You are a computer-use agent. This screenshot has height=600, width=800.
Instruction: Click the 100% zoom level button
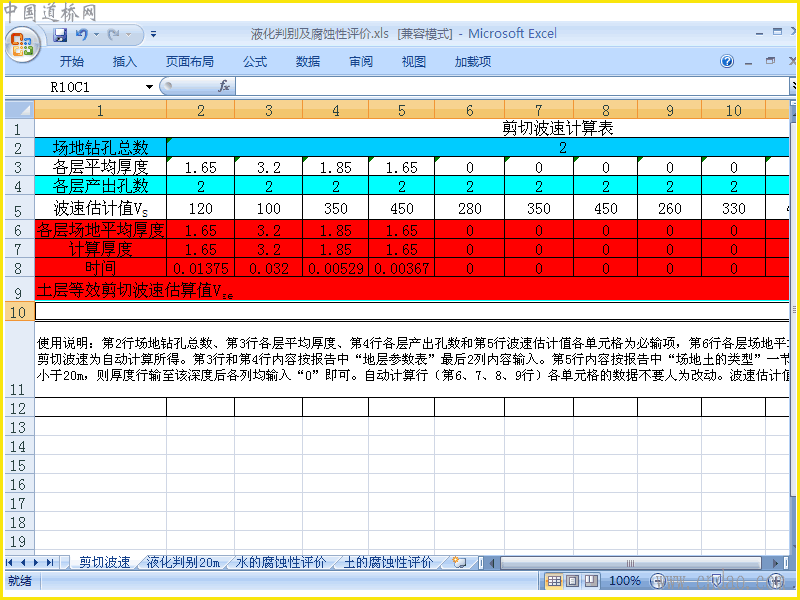click(x=624, y=581)
